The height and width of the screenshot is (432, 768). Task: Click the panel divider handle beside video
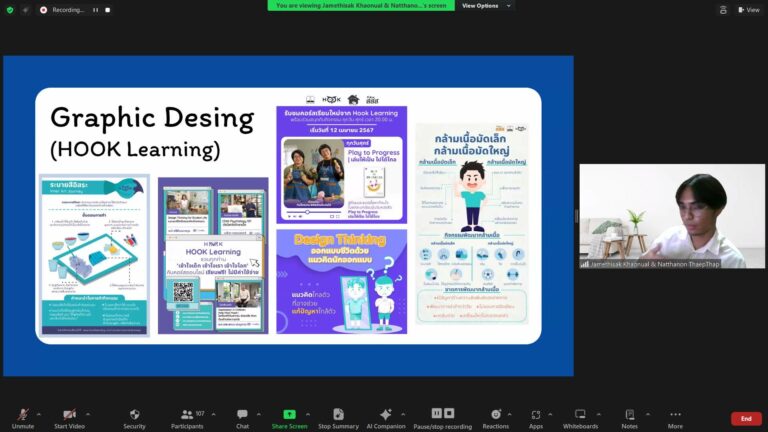pyautogui.click(x=576, y=216)
